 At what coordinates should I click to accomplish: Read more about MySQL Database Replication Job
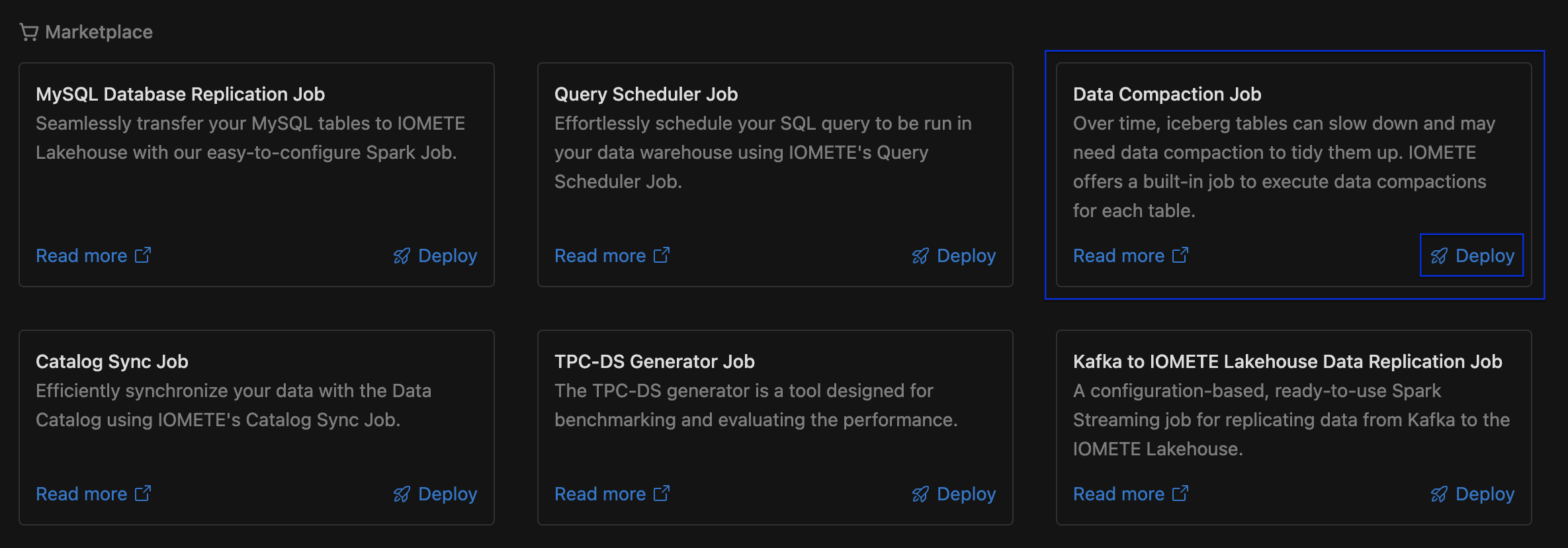93,255
